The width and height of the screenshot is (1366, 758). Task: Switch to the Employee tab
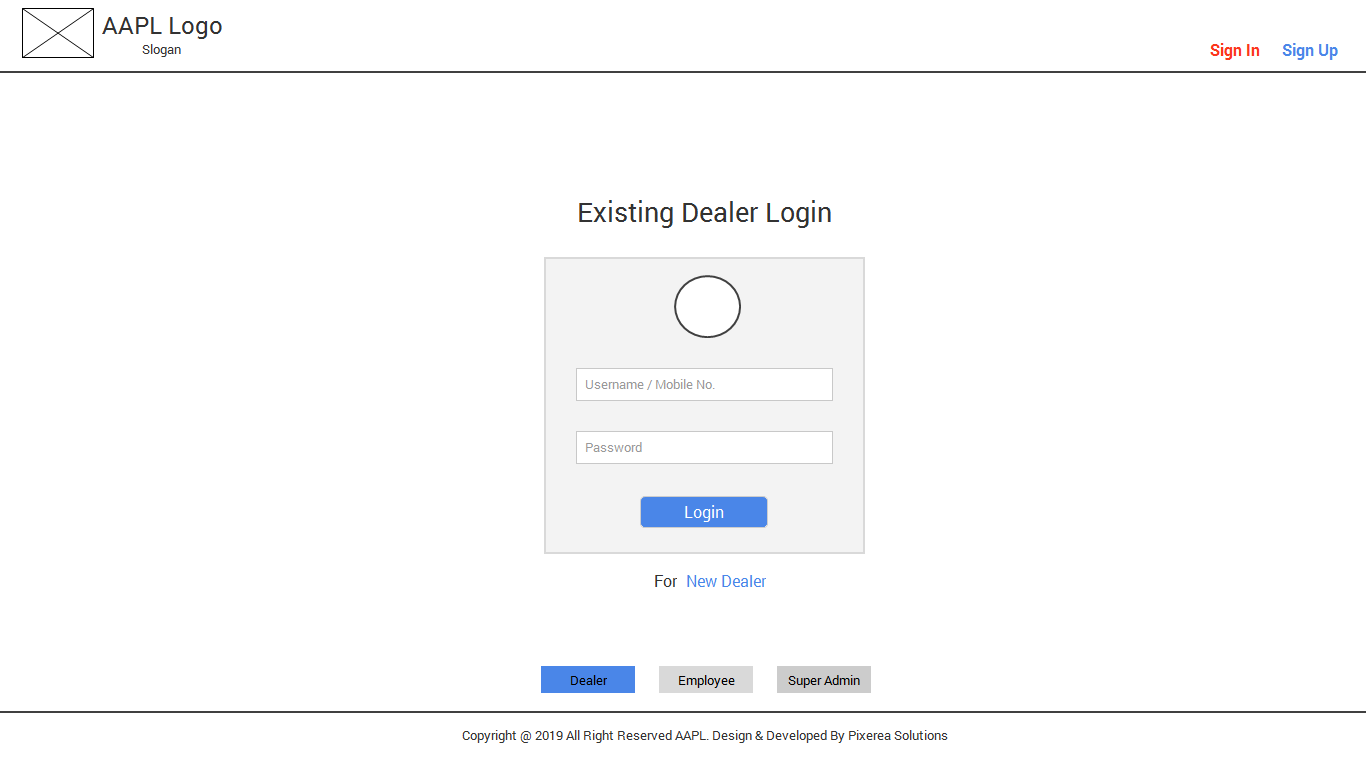tap(706, 680)
